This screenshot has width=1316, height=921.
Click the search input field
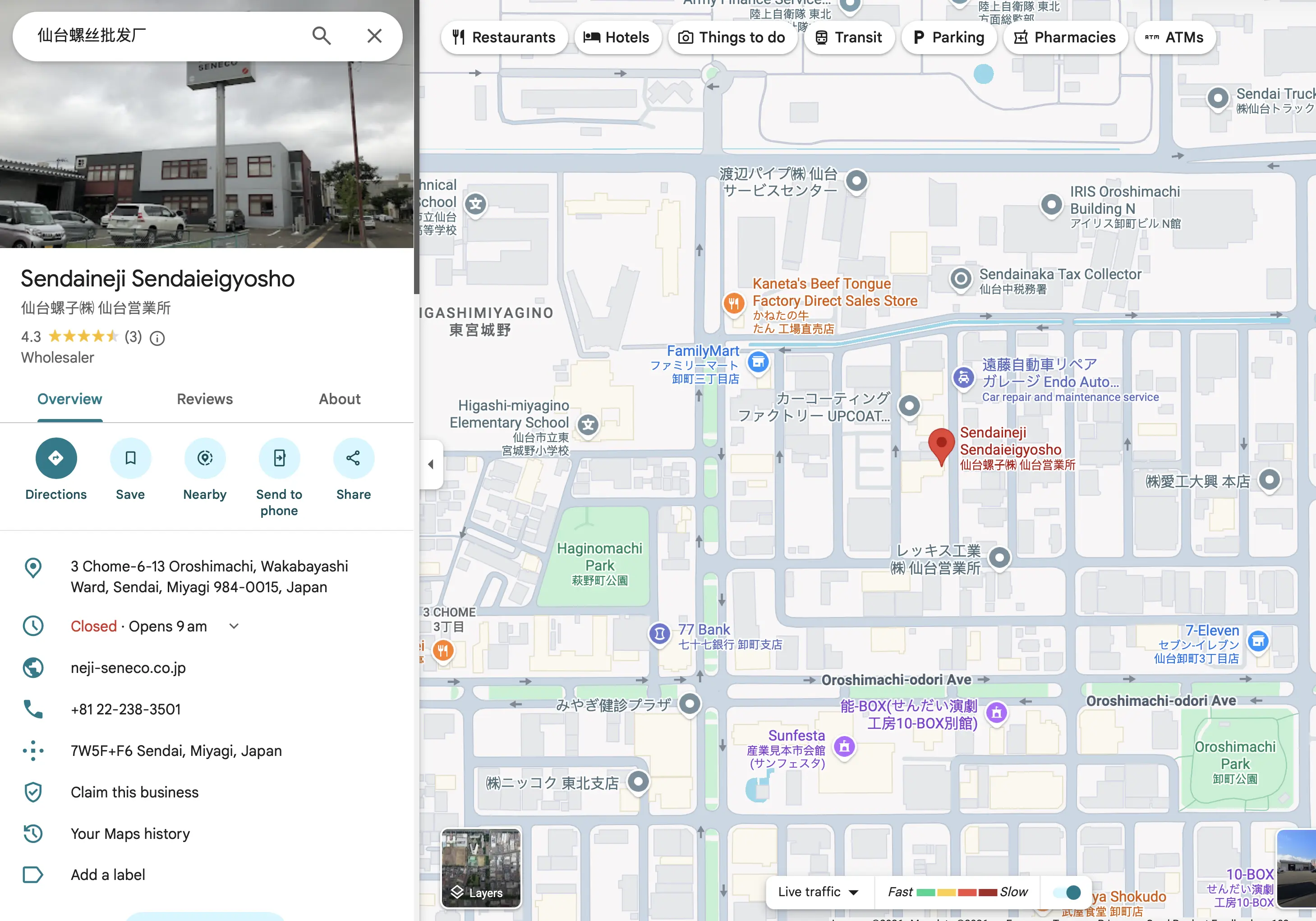tap(166, 36)
